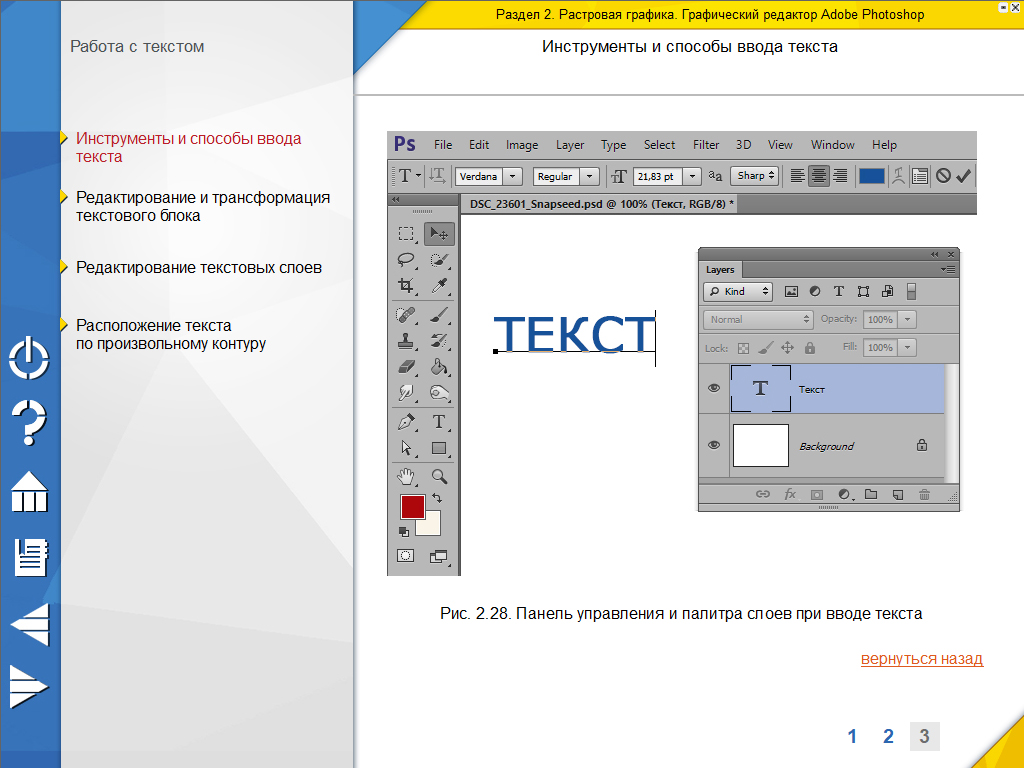Toggle Background layer visibility eye
The height and width of the screenshot is (768, 1024).
(714, 445)
